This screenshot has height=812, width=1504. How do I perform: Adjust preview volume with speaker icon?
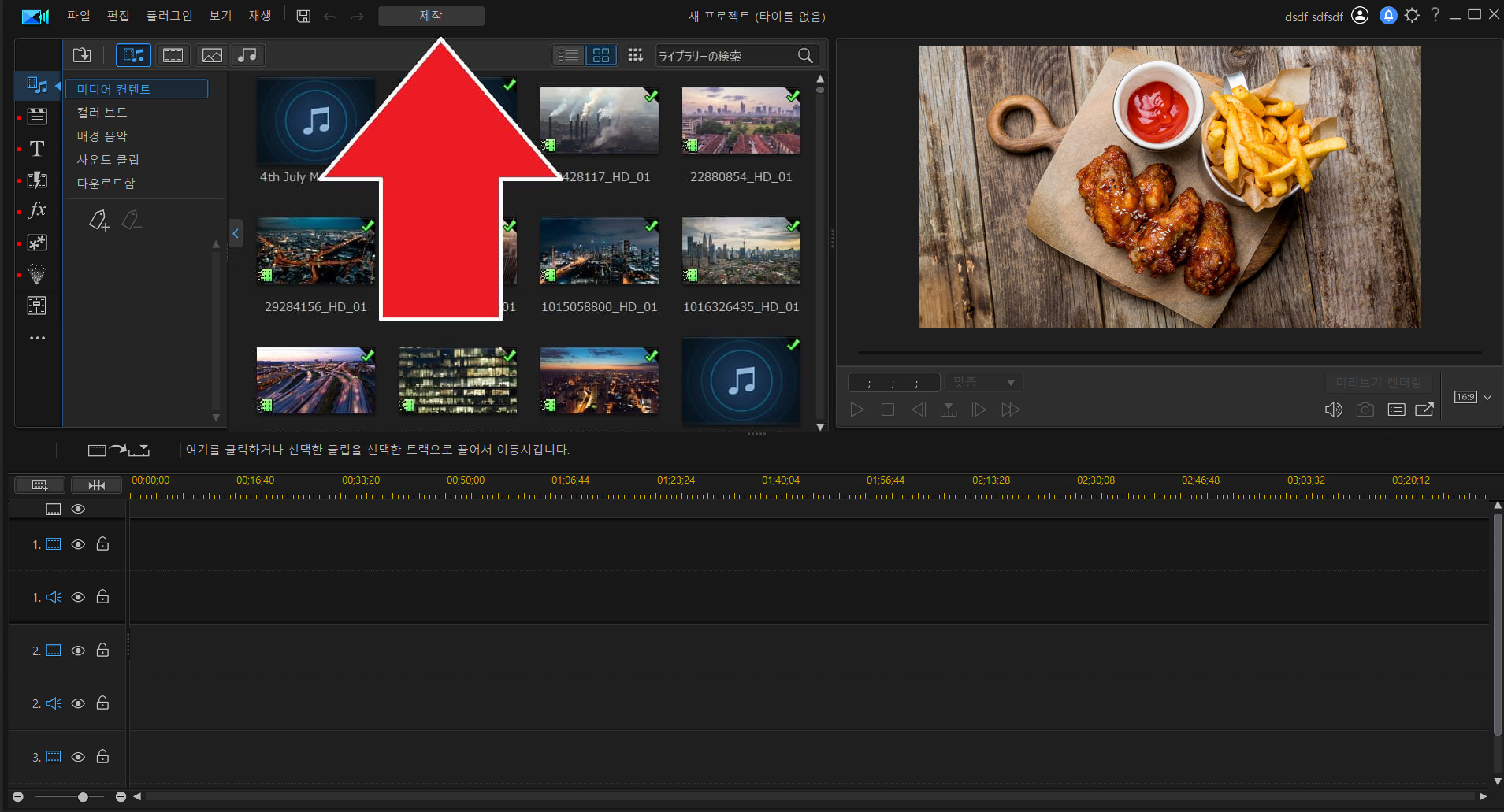tap(1333, 410)
